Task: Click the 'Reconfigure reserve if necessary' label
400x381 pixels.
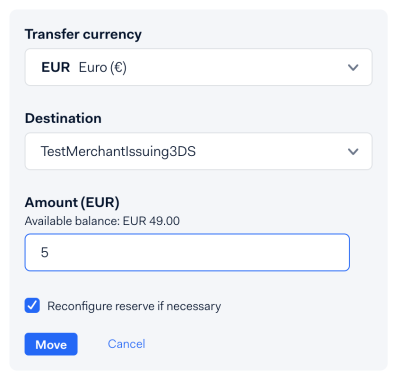Action: pos(134,306)
